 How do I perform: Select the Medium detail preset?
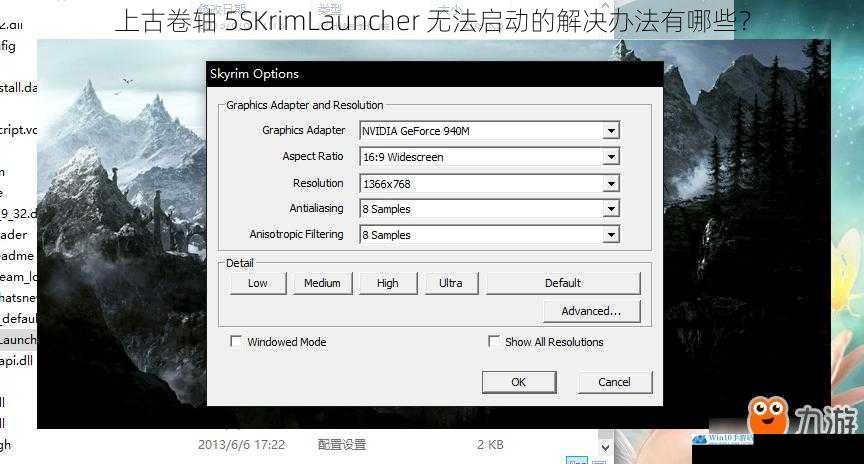pos(322,283)
